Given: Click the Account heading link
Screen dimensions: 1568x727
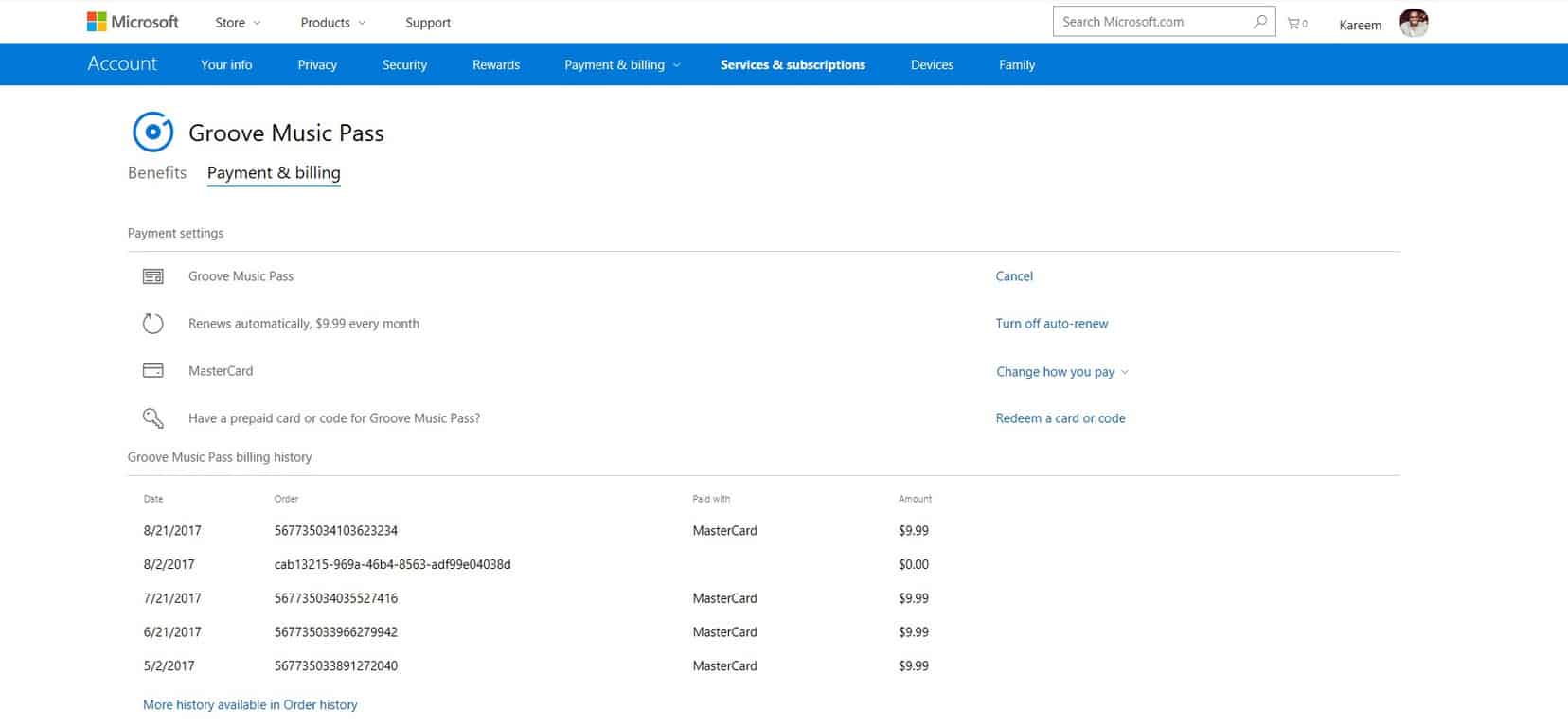Looking at the screenshot, I should [122, 63].
